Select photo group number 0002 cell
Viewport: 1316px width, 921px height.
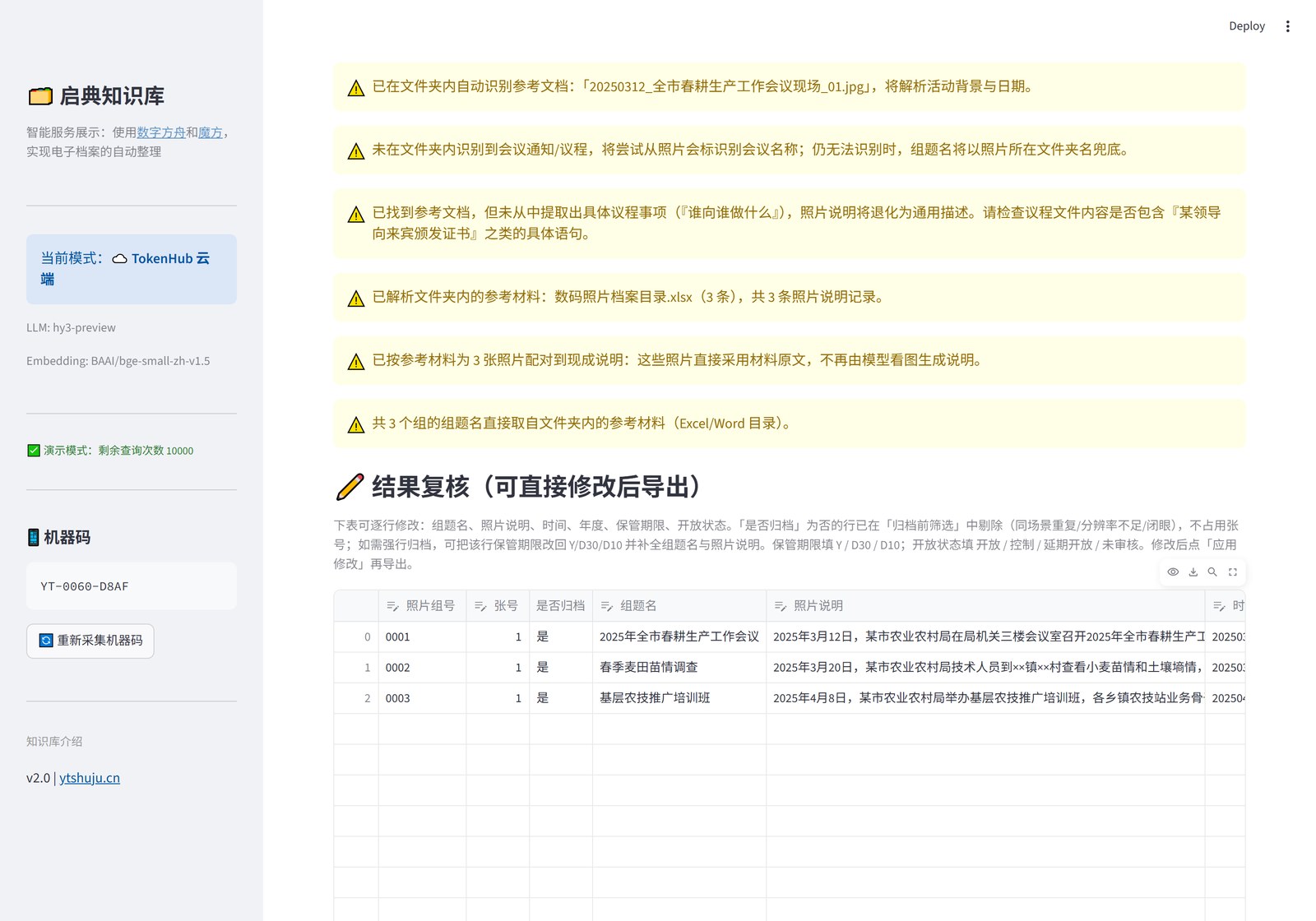422,667
